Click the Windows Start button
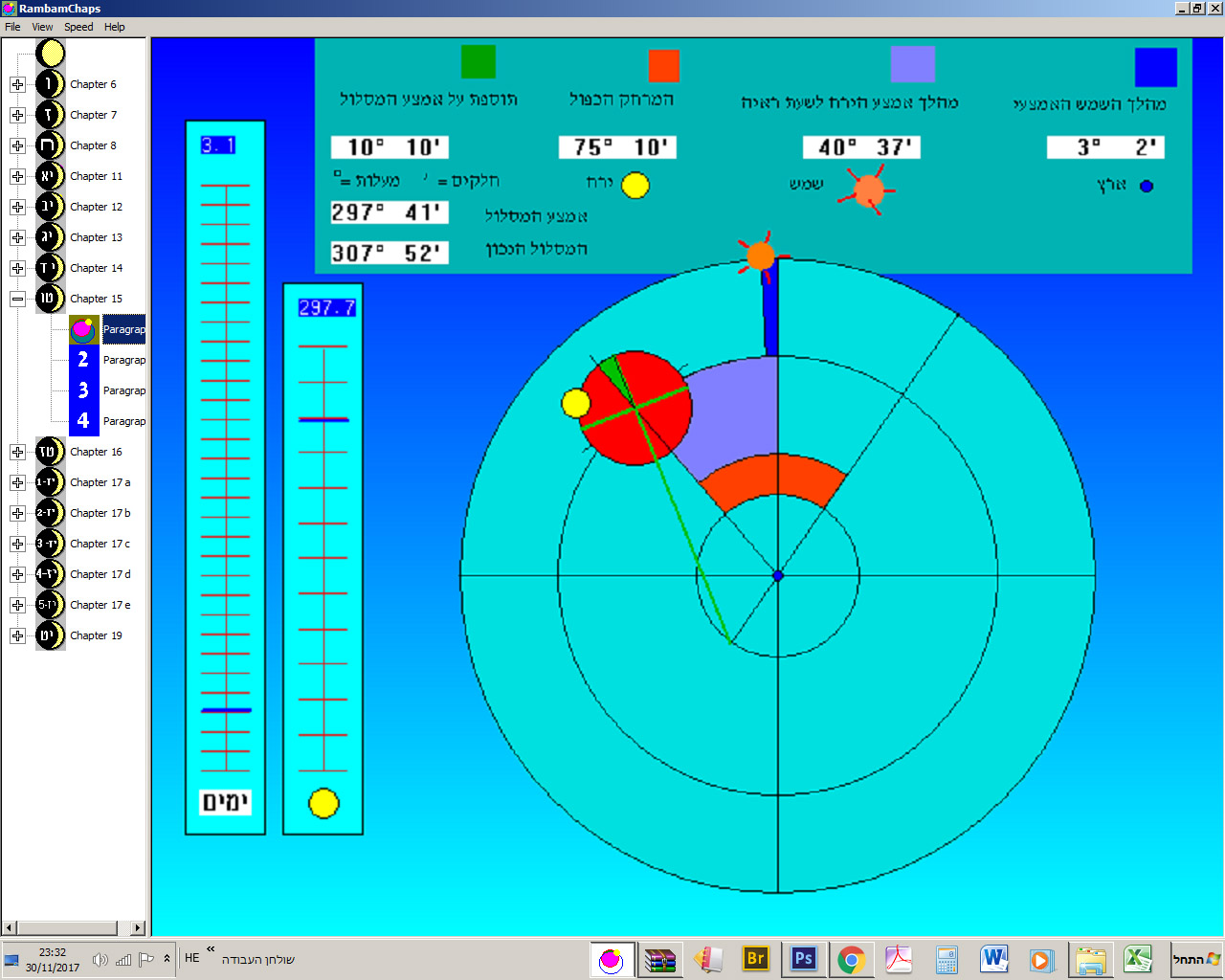 click(x=1197, y=959)
